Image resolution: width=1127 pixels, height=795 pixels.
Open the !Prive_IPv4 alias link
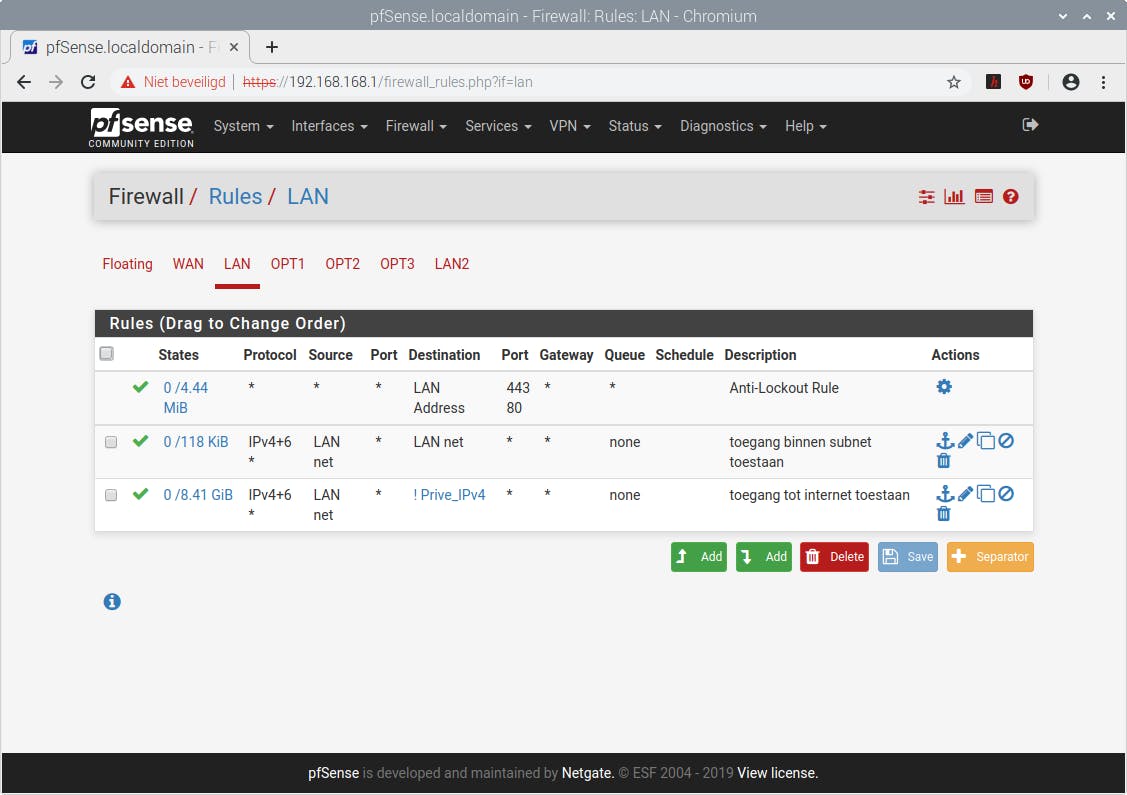coord(449,495)
